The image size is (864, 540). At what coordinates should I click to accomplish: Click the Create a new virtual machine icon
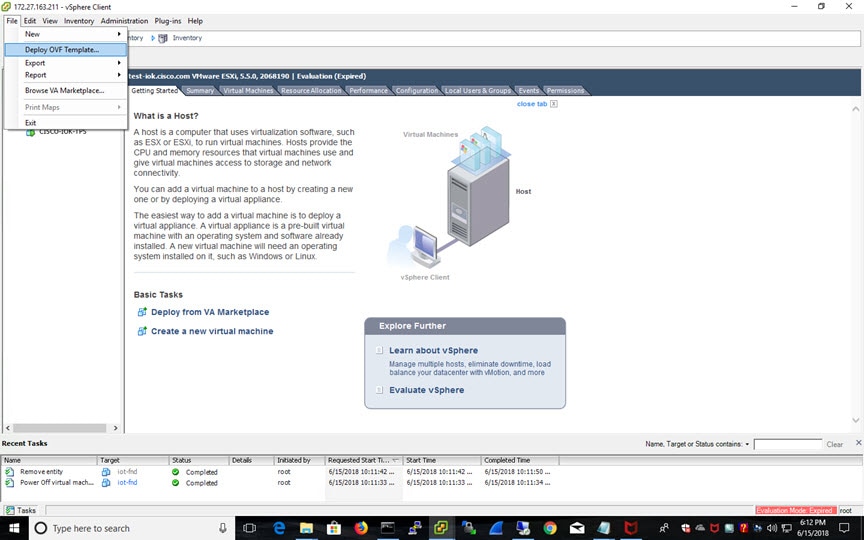click(142, 331)
